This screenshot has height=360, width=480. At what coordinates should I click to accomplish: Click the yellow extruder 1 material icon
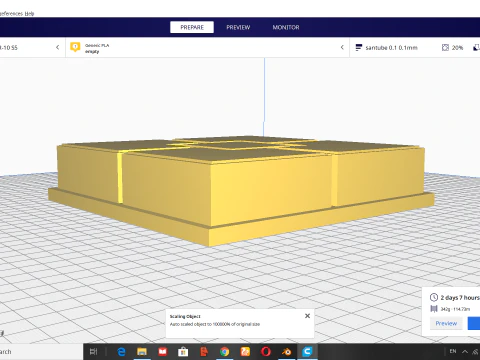click(75, 47)
